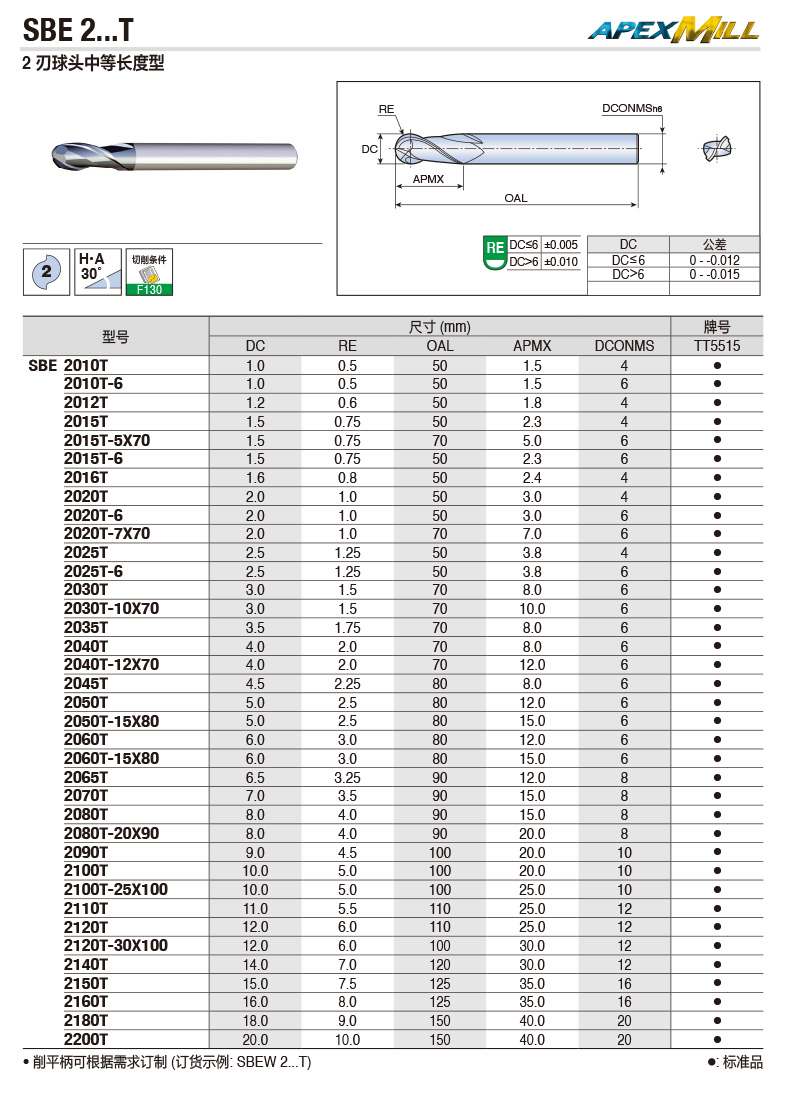Viewport: 790px width, 1098px height.
Task: Click RE value 1.75 for 2035T
Action: click(347, 628)
